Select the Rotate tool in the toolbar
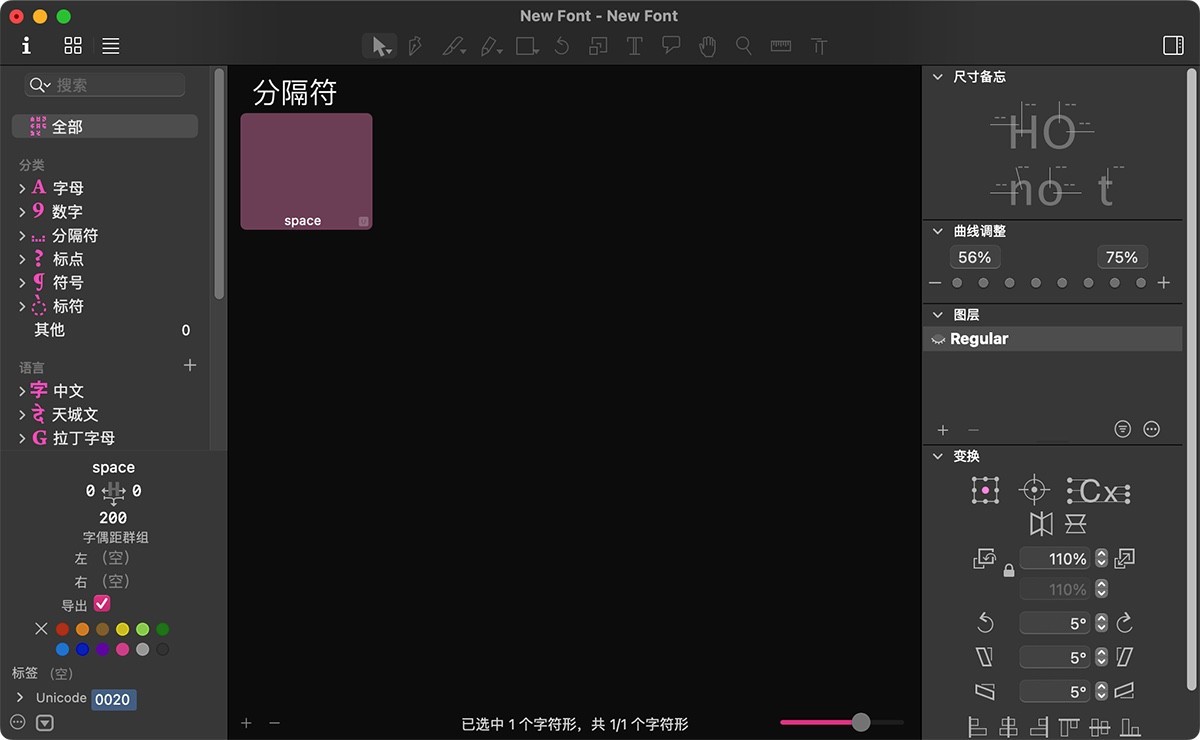The image size is (1200, 740). tap(561, 45)
